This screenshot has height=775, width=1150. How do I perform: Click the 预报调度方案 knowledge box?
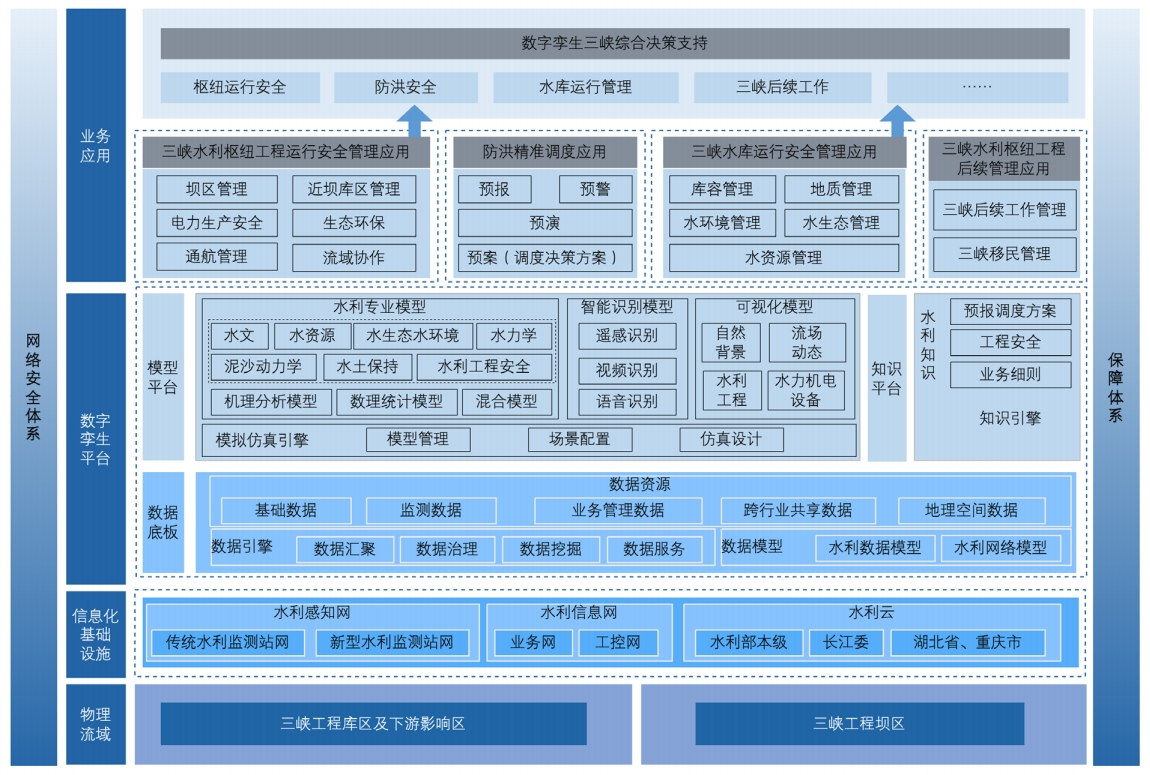(1011, 312)
